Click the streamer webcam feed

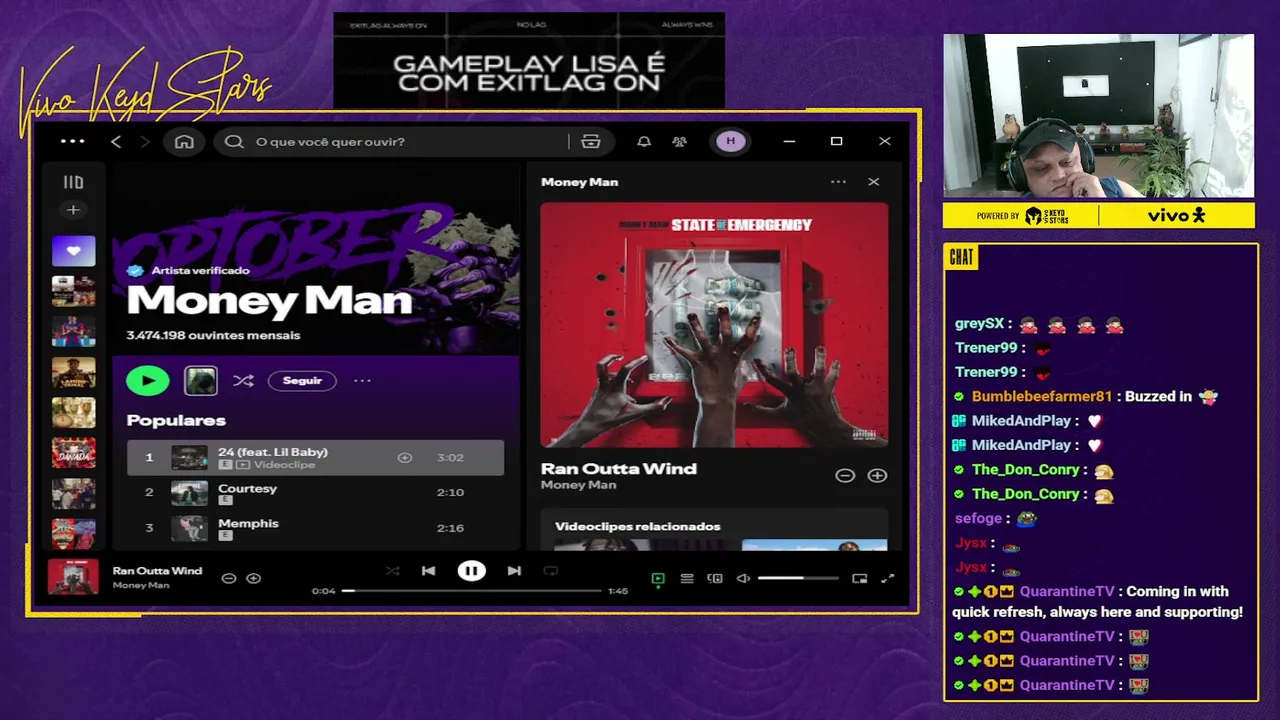pyautogui.click(x=1098, y=116)
